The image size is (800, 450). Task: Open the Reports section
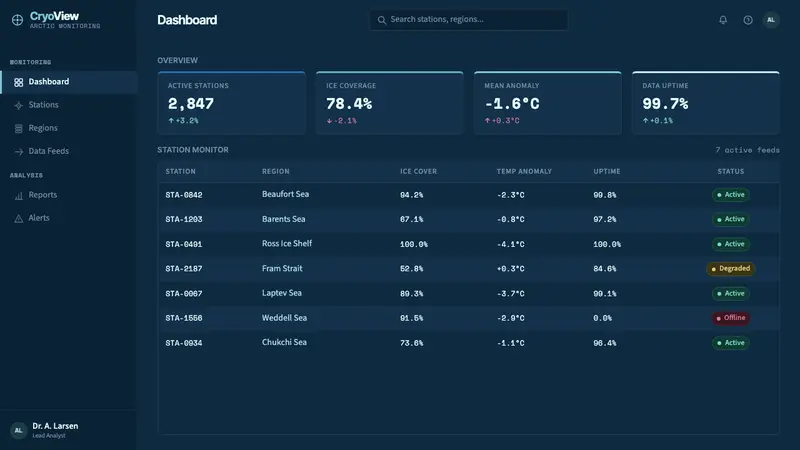[x=69, y=195]
